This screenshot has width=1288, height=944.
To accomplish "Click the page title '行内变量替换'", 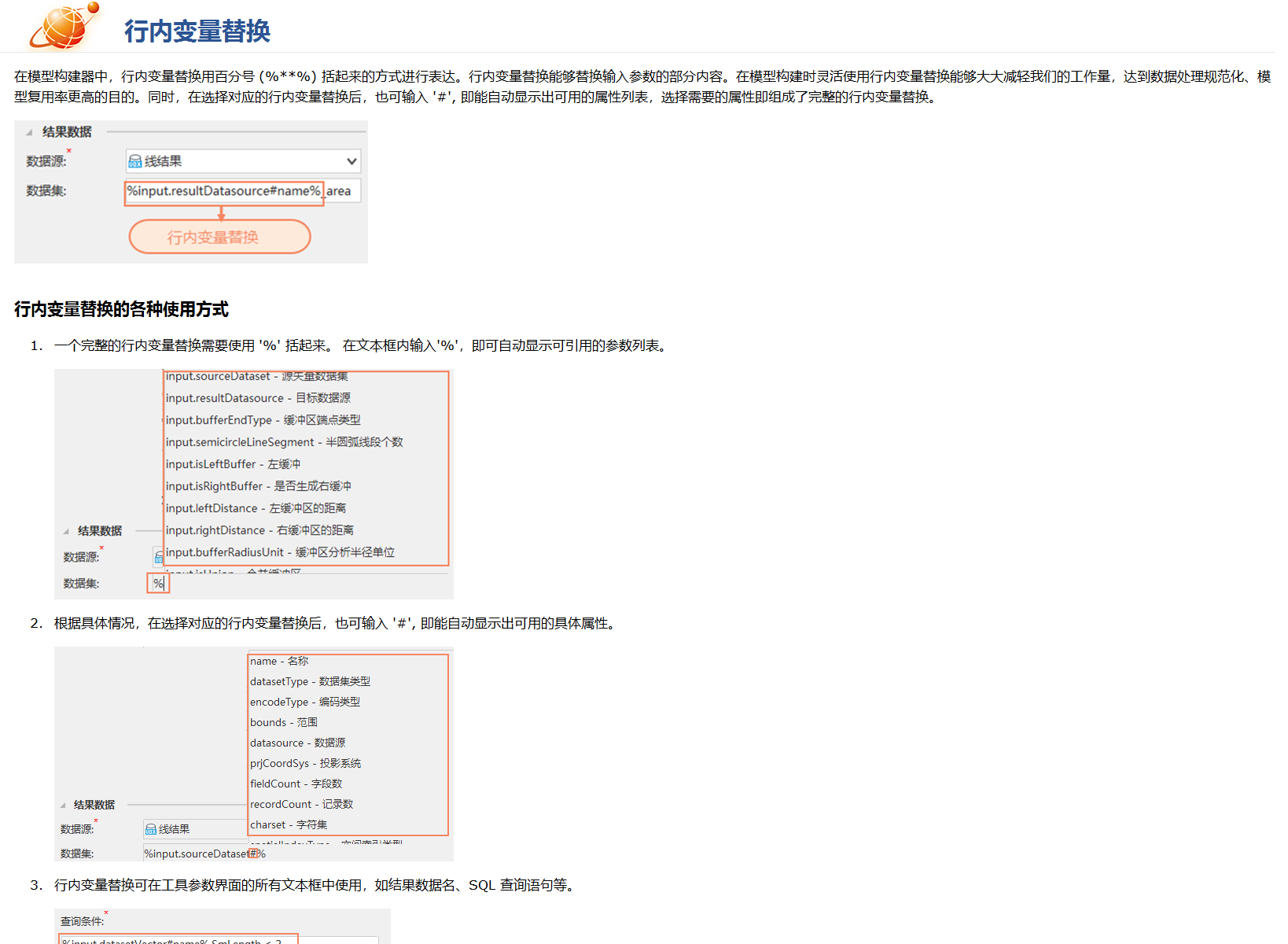I will point(197,31).
